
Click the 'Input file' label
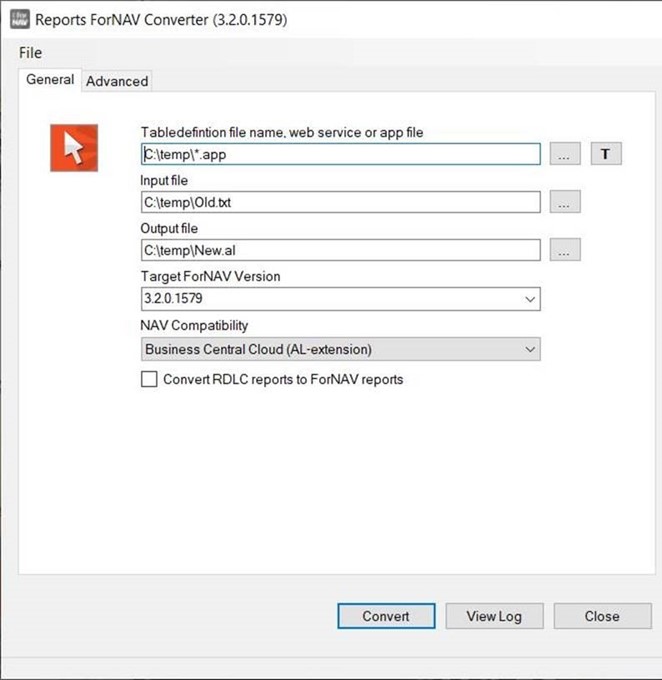click(164, 180)
